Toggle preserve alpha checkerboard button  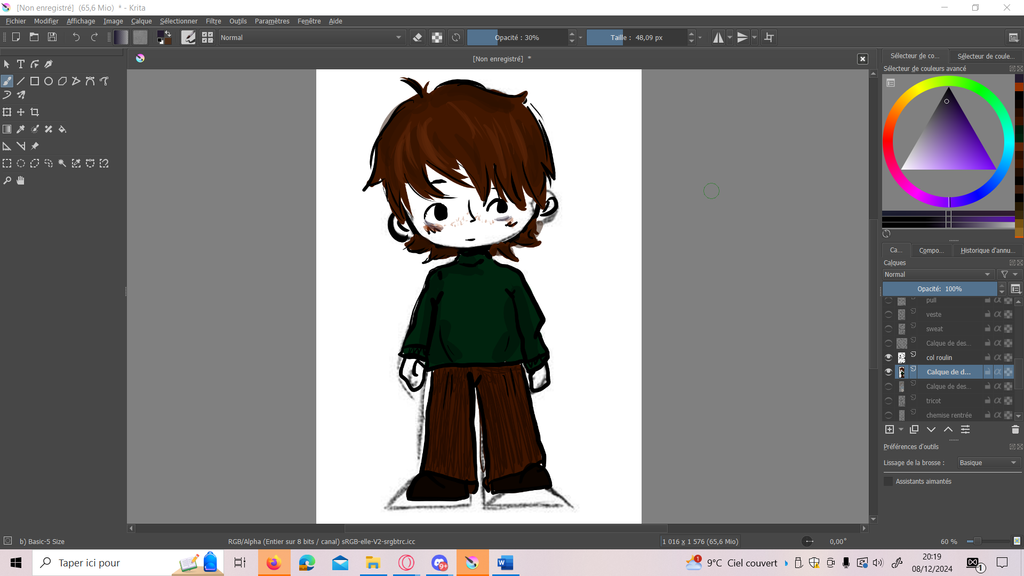tap(437, 37)
